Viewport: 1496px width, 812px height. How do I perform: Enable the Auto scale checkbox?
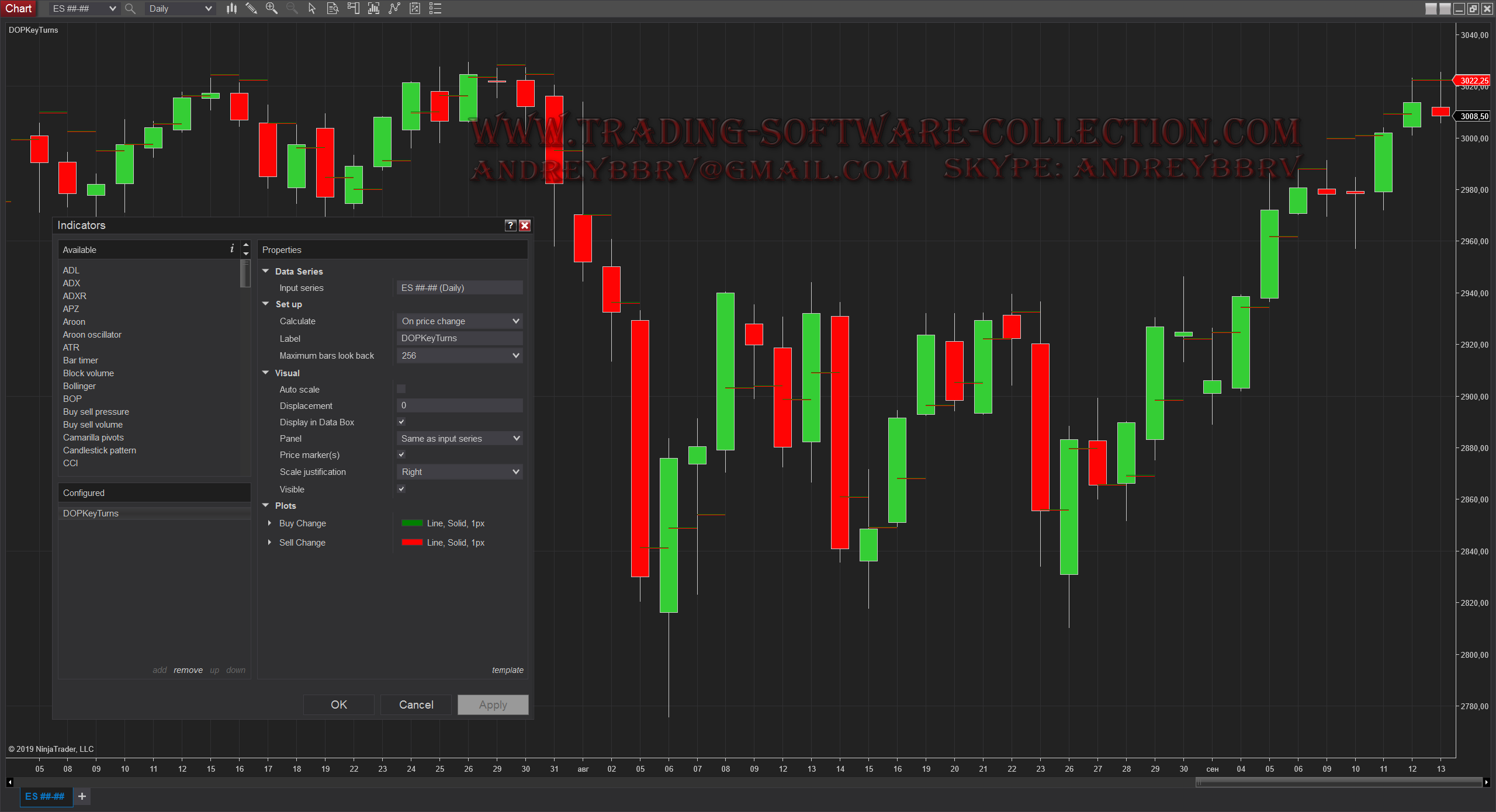pyautogui.click(x=401, y=389)
